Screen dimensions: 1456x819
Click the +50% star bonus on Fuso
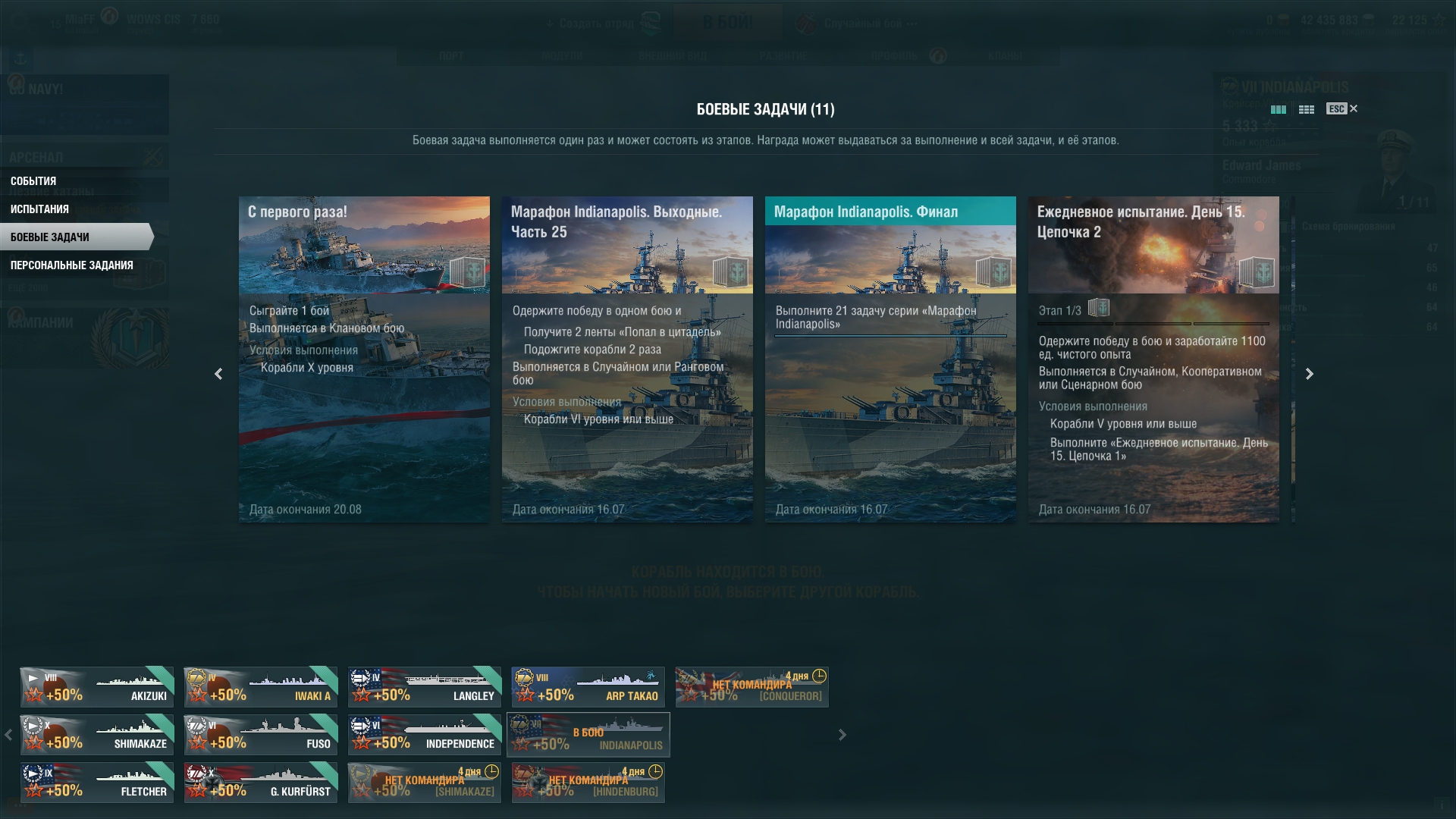[x=218, y=742]
